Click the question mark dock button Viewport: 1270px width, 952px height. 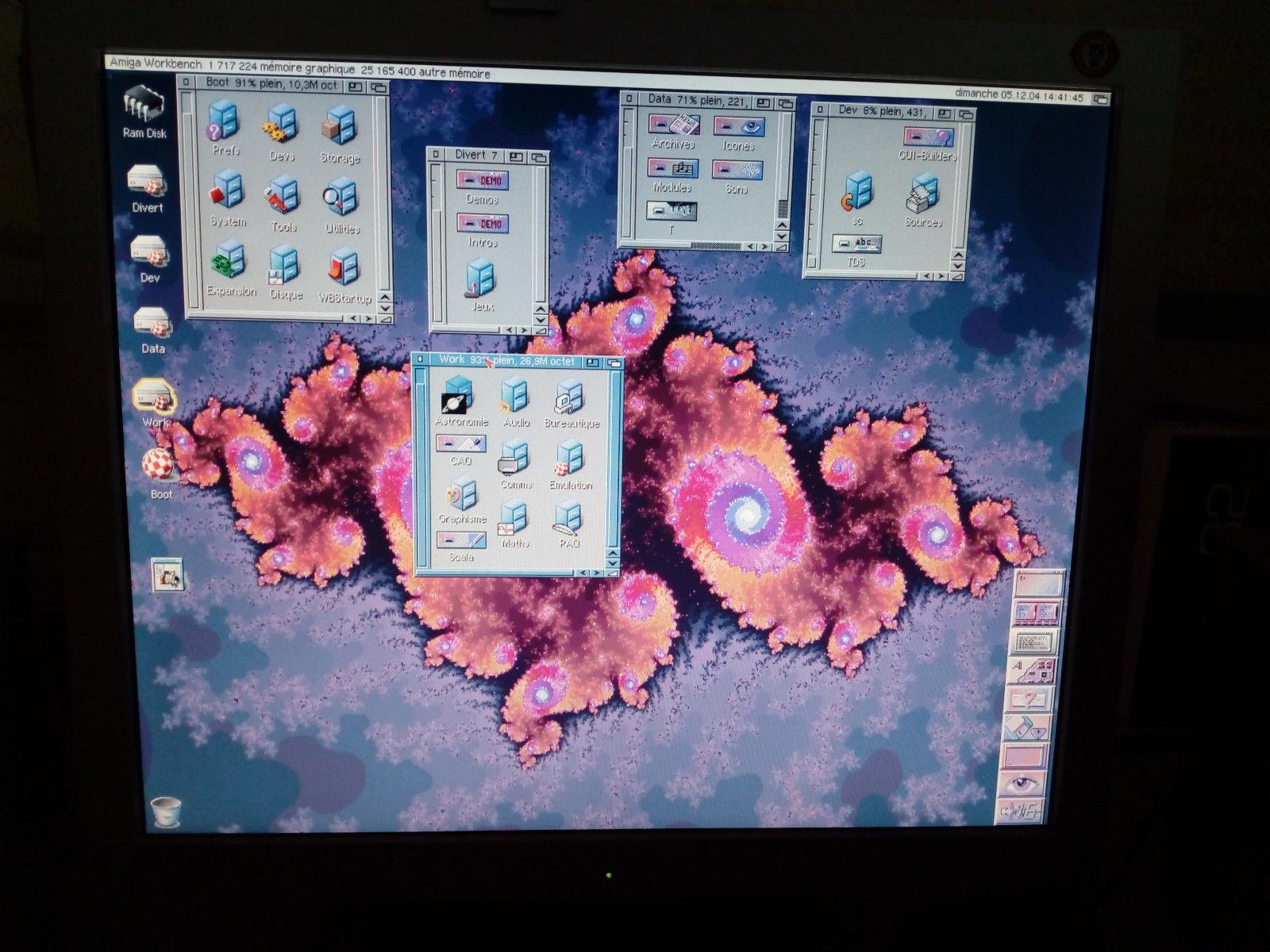[x=1031, y=701]
